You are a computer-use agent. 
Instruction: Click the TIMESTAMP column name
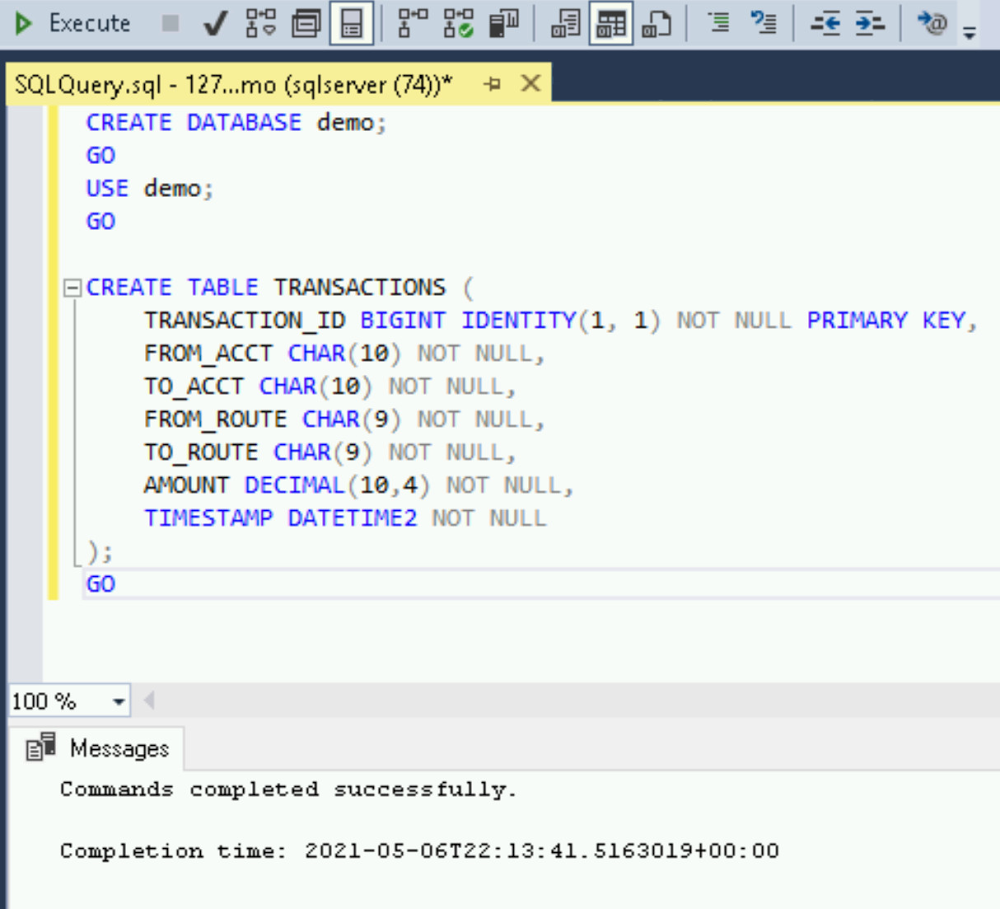[x=209, y=518]
